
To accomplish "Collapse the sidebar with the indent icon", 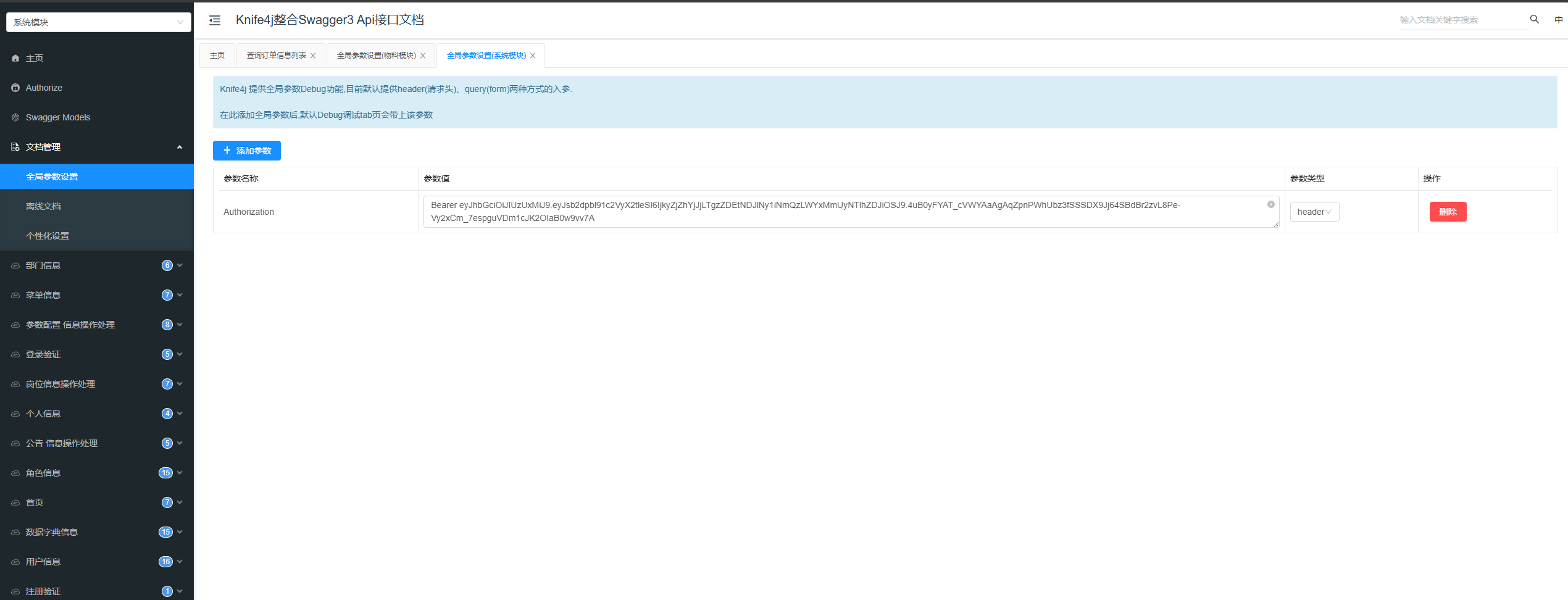I will (214, 20).
